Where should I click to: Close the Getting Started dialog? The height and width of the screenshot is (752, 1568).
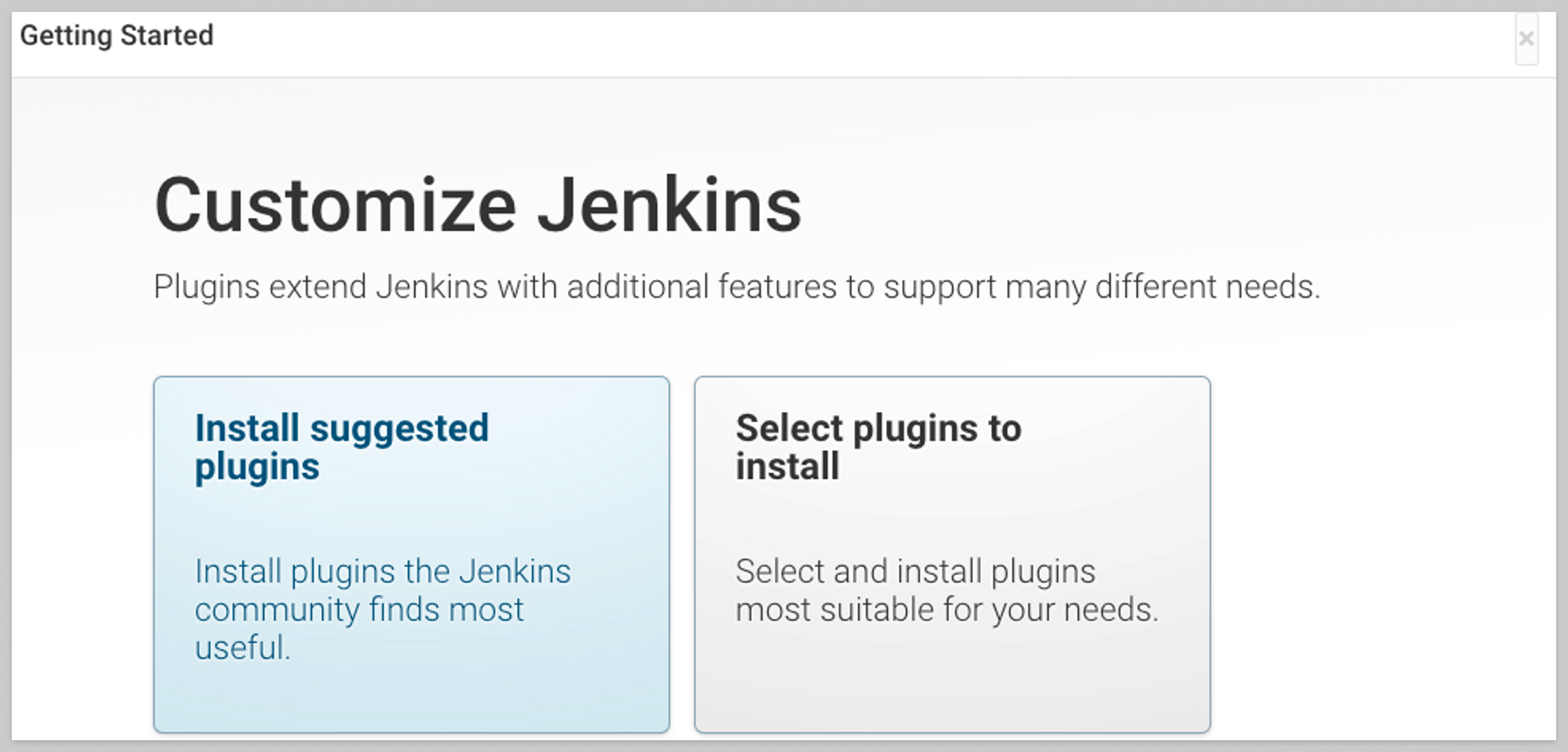point(1526,39)
